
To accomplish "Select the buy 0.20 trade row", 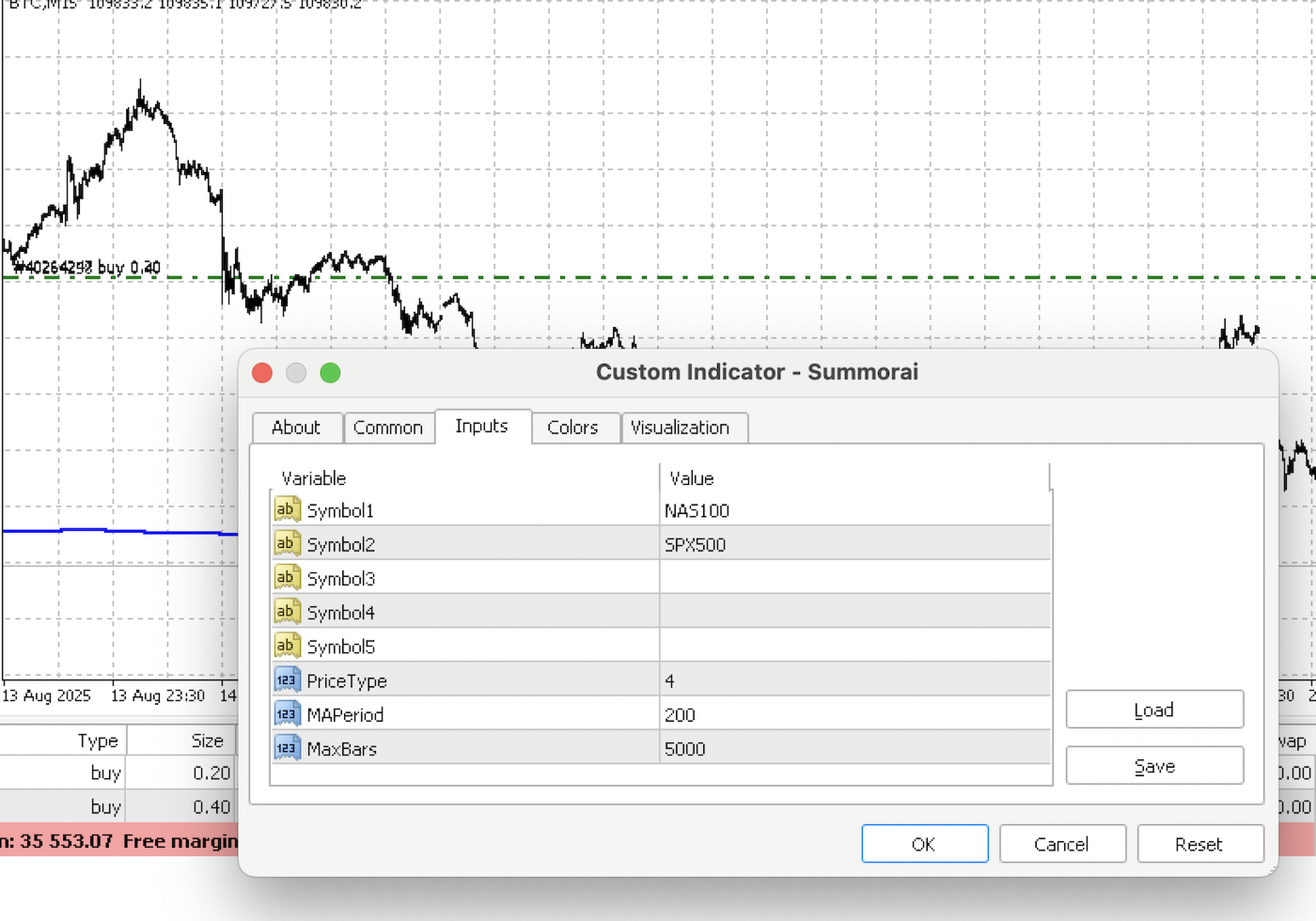I will (117, 773).
